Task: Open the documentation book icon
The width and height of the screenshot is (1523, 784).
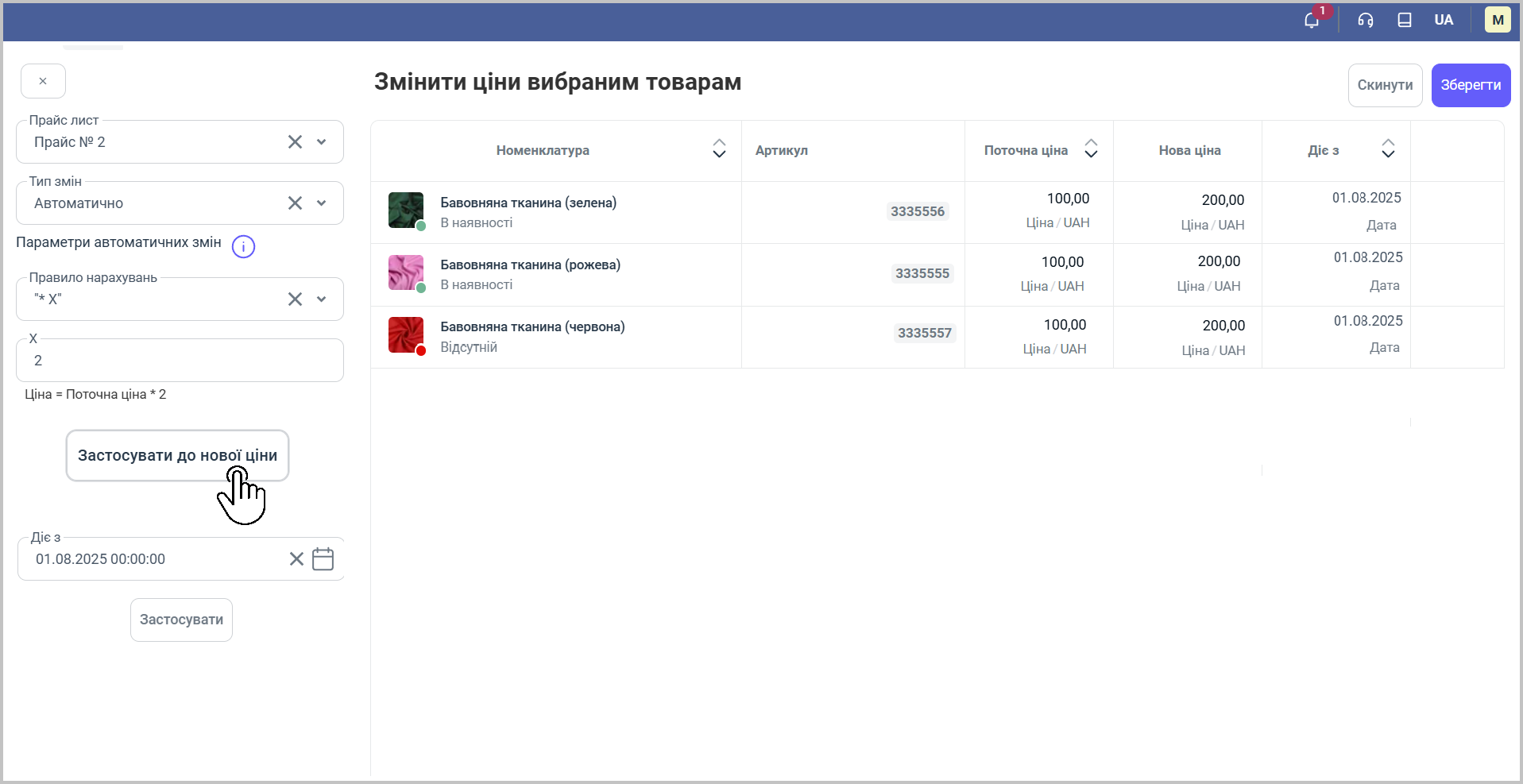Action: click(1405, 21)
